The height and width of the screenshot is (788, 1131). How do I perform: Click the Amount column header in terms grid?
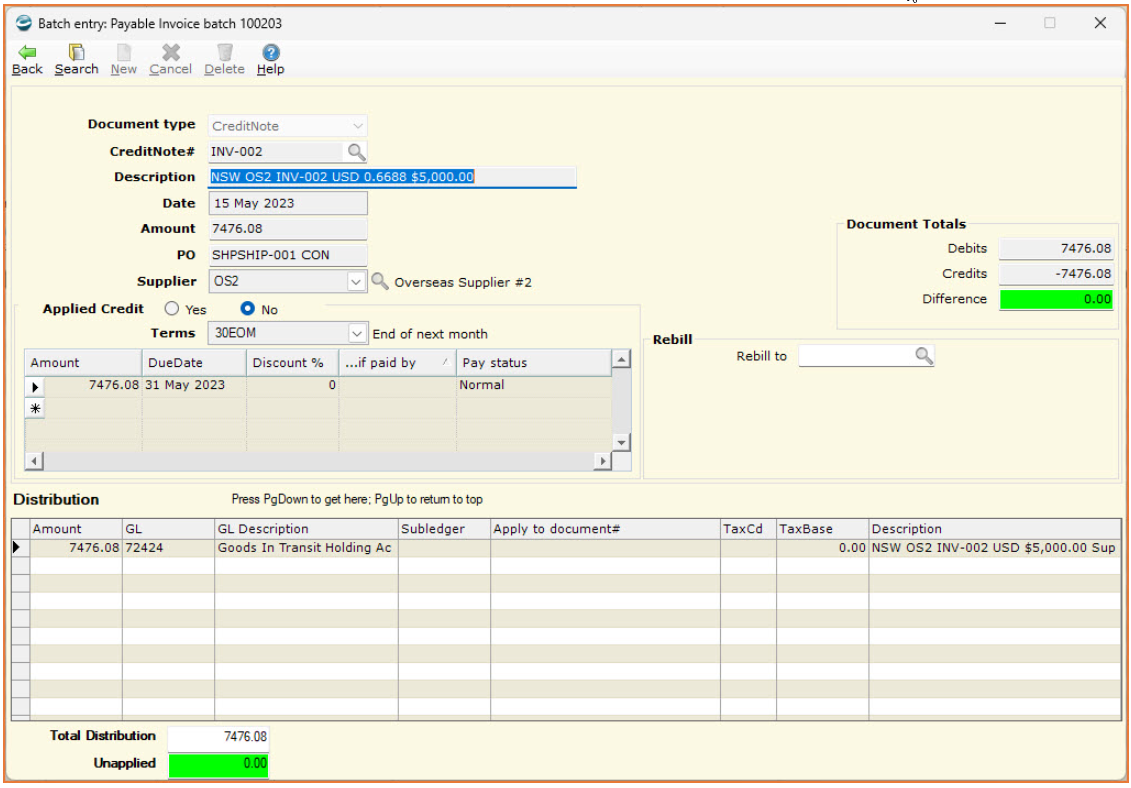84,362
